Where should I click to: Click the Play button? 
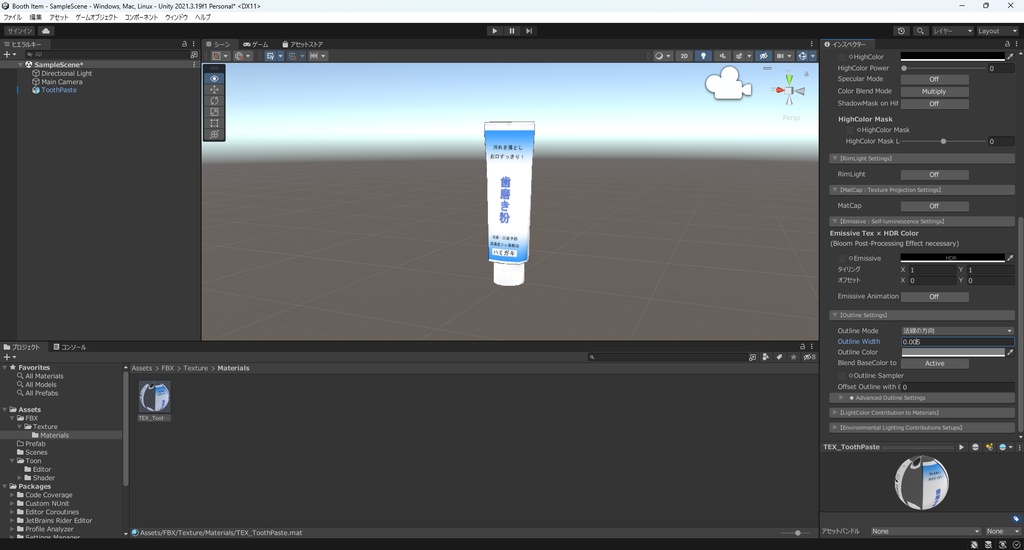[x=494, y=31]
